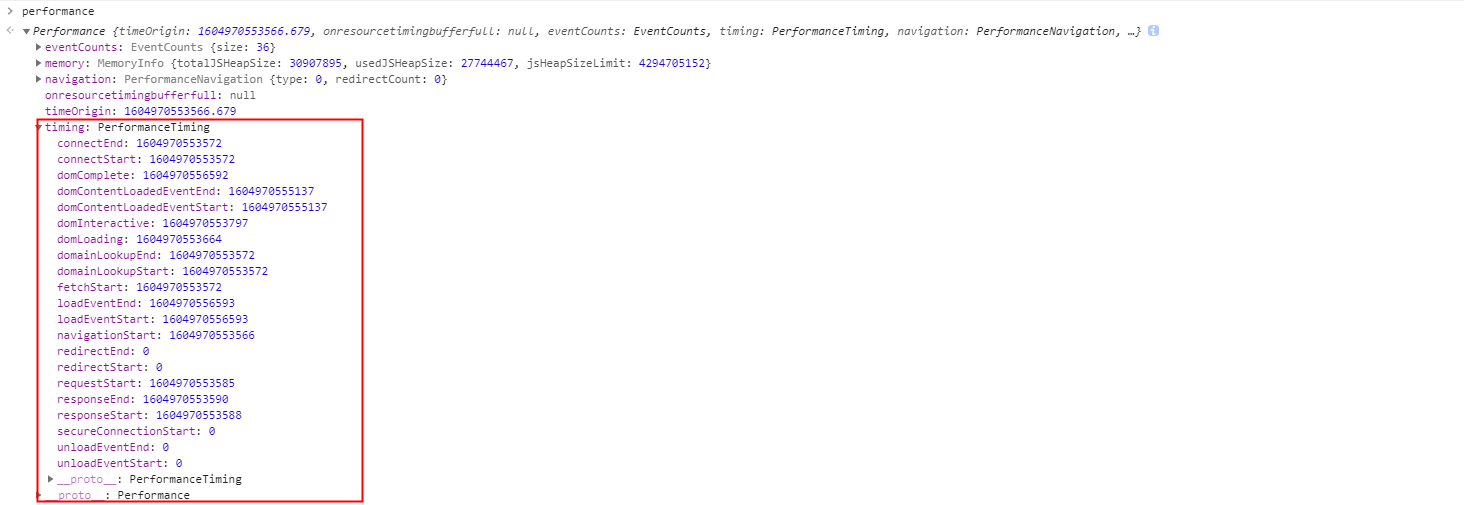Expand the memory MemoryInfo entry

38,63
